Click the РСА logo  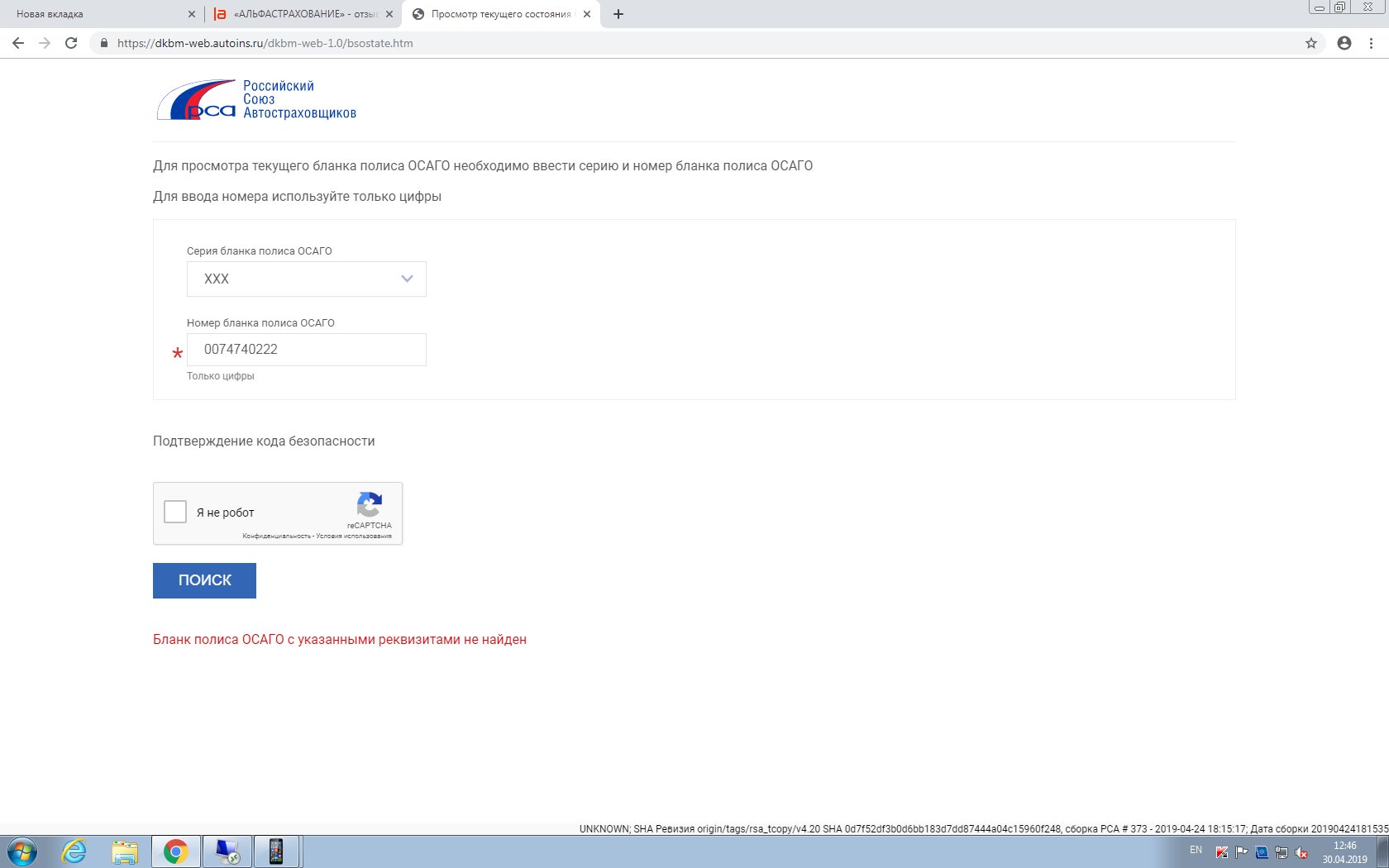pyautogui.click(x=256, y=99)
